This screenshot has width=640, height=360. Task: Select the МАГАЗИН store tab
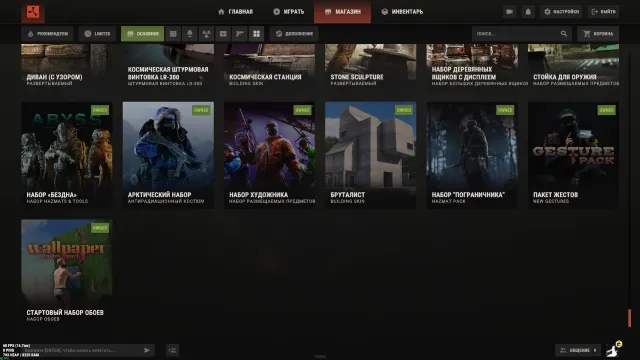[x=342, y=11]
